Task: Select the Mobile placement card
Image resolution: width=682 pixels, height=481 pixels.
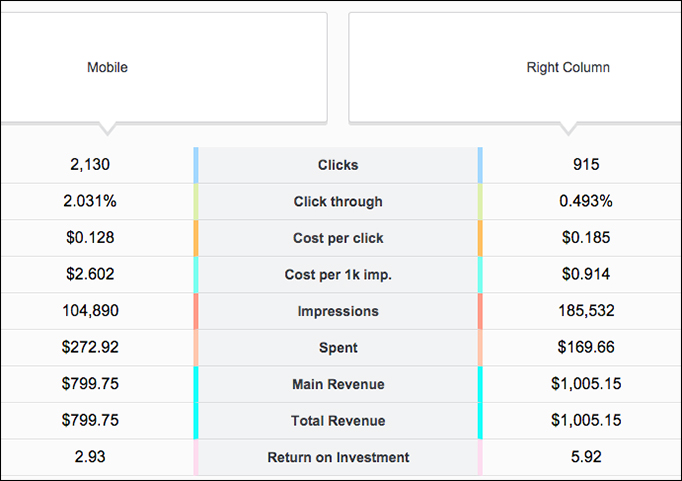Action: pos(164,68)
